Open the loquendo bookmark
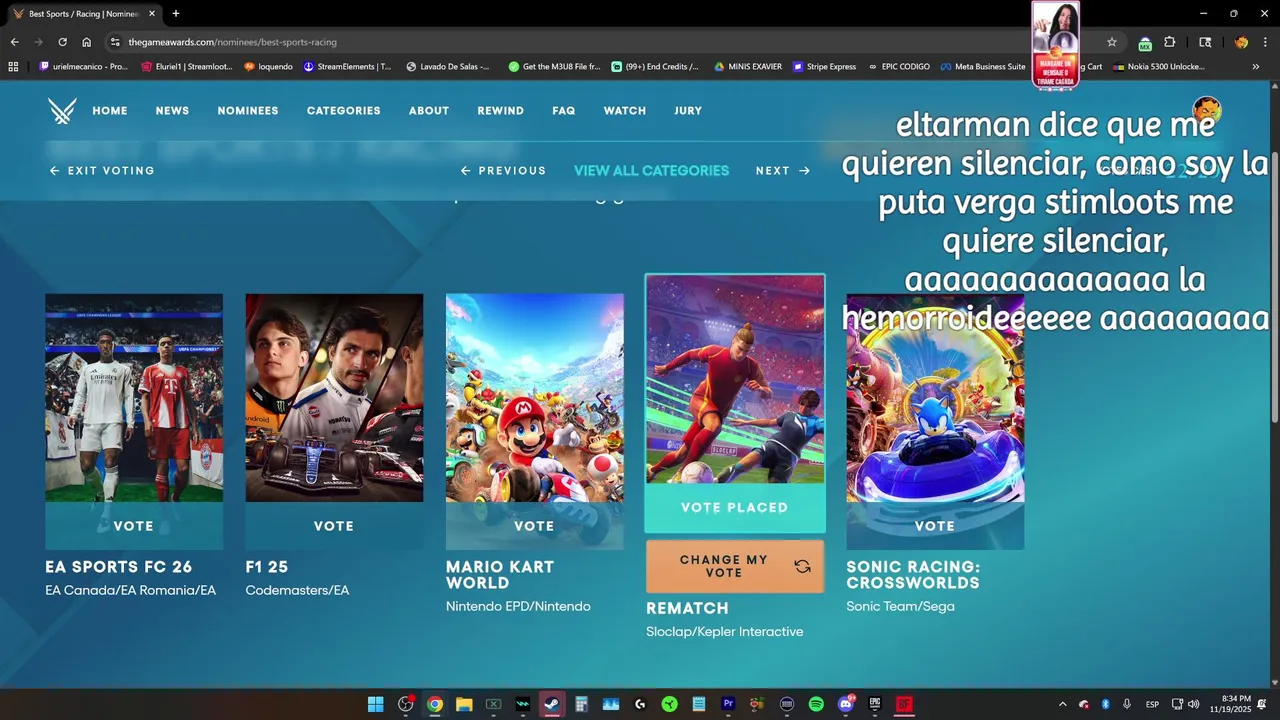The width and height of the screenshot is (1280, 720). (268, 67)
